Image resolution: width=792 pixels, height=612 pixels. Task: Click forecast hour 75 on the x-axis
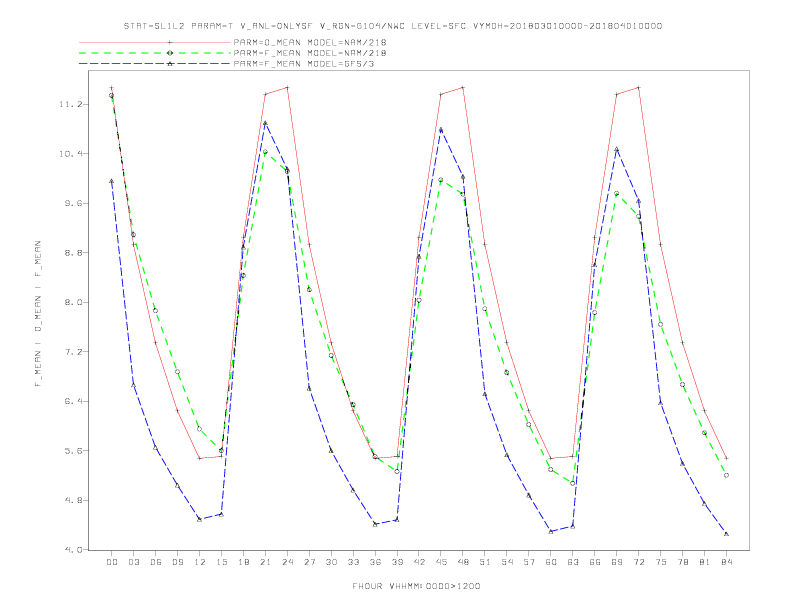tap(661, 562)
